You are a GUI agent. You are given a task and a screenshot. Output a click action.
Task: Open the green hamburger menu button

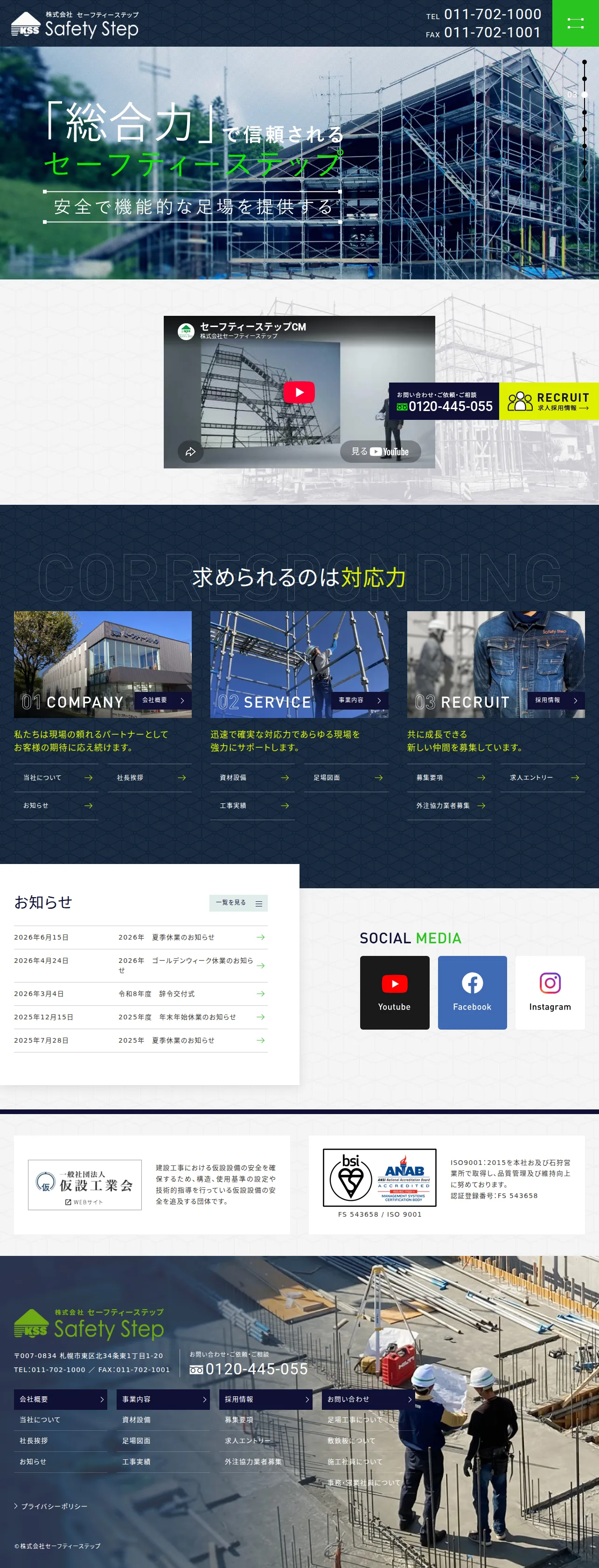[575, 23]
